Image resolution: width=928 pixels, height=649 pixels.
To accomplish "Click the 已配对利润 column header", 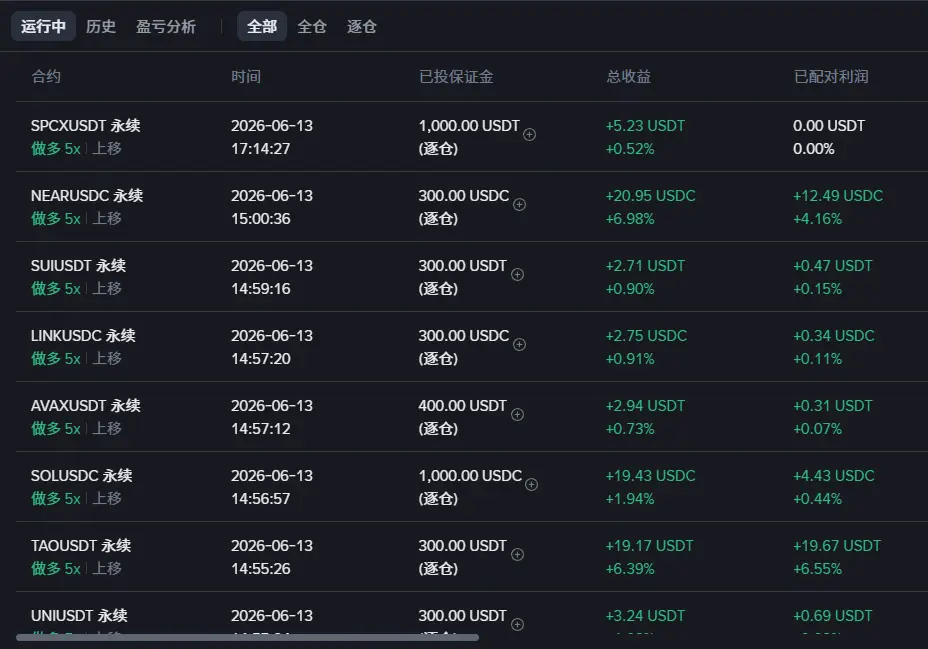I will coord(831,76).
